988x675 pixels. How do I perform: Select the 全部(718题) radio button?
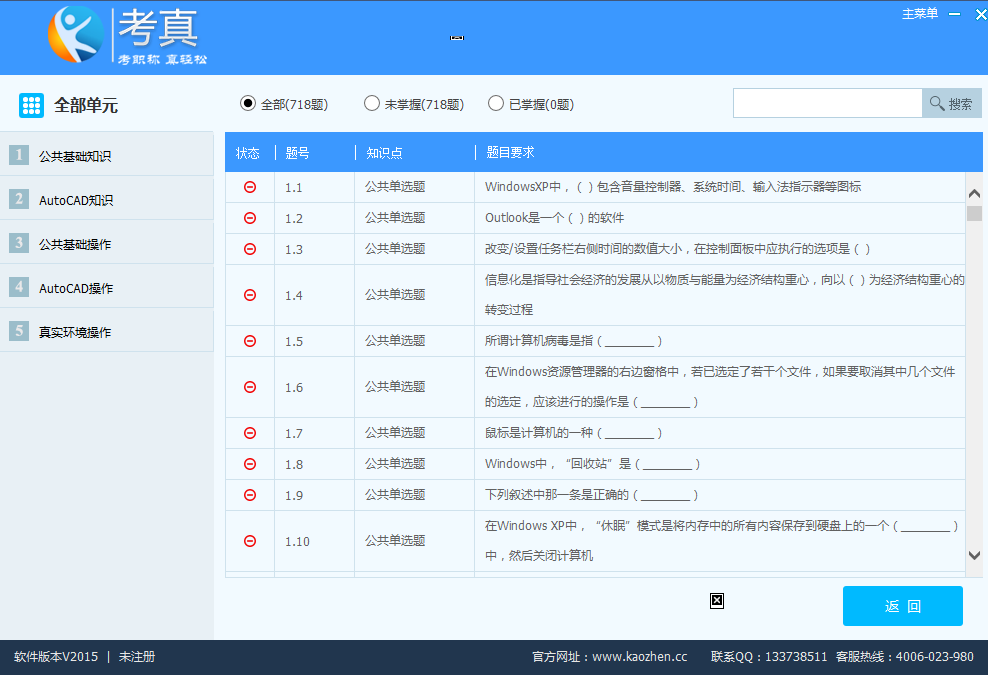pos(248,103)
